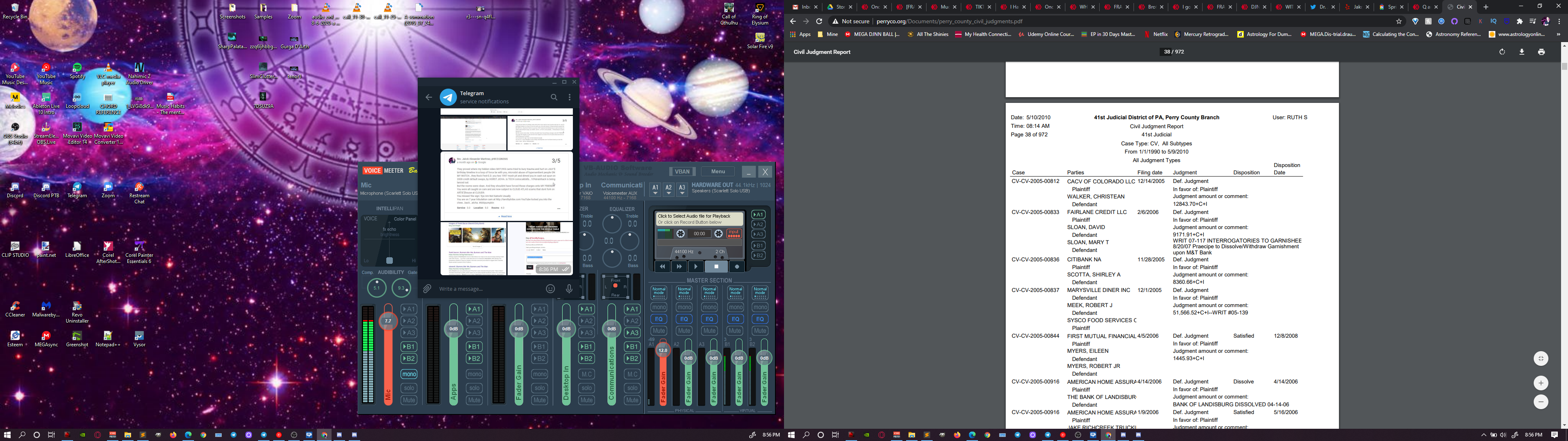The image size is (1568, 441).
Task: Mute the Mic strip
Action: (x=409, y=400)
